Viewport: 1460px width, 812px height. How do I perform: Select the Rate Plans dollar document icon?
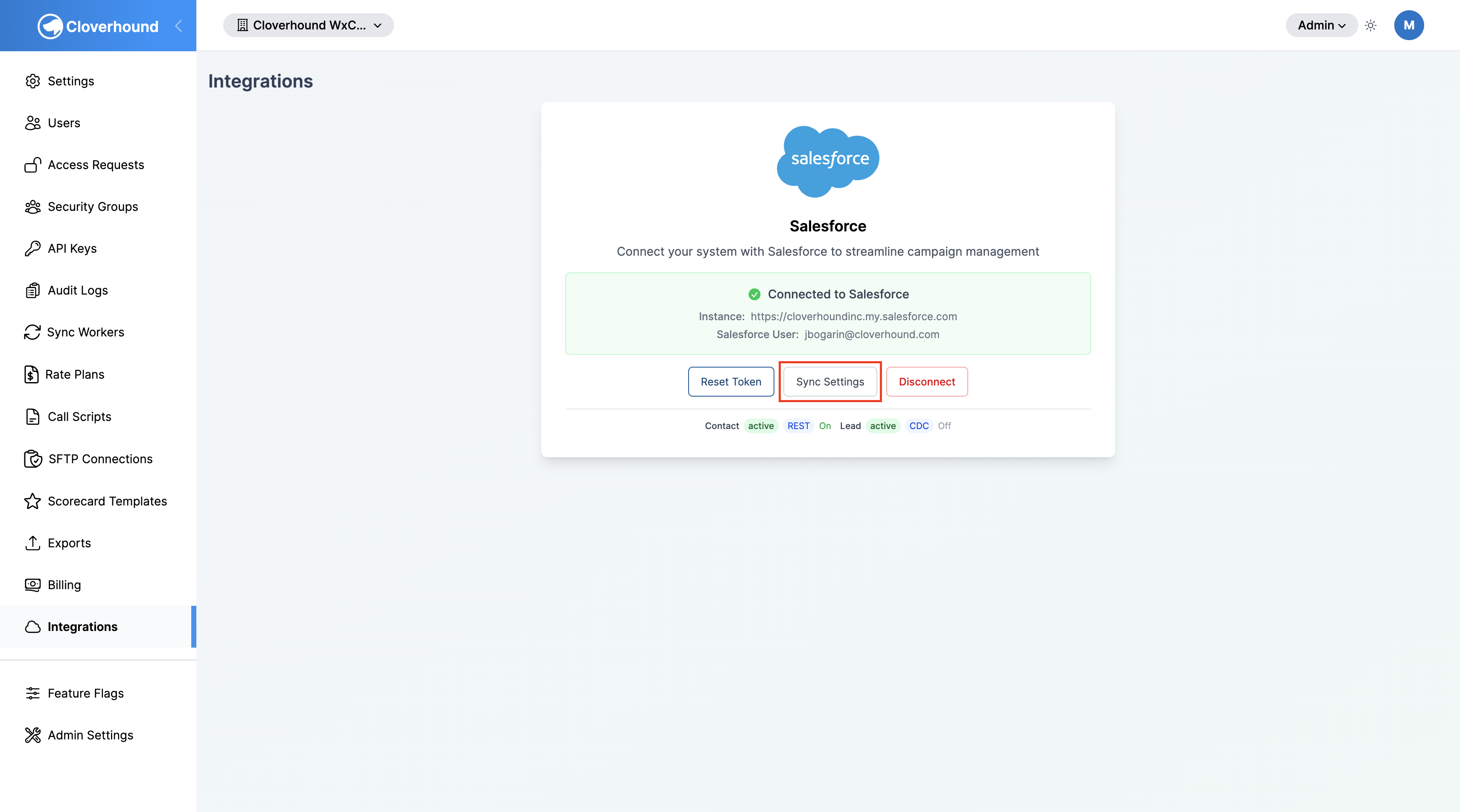tap(31, 374)
